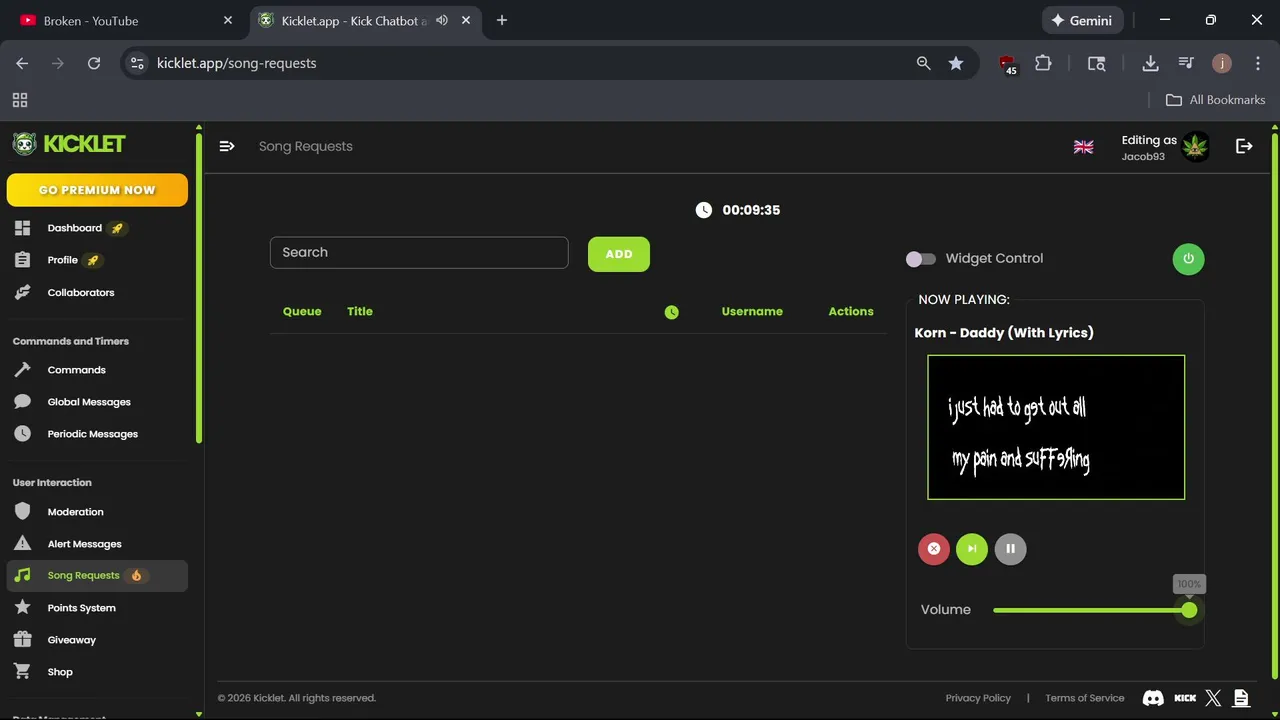
Task: Bookmark this page with star icon
Action: 956,63
